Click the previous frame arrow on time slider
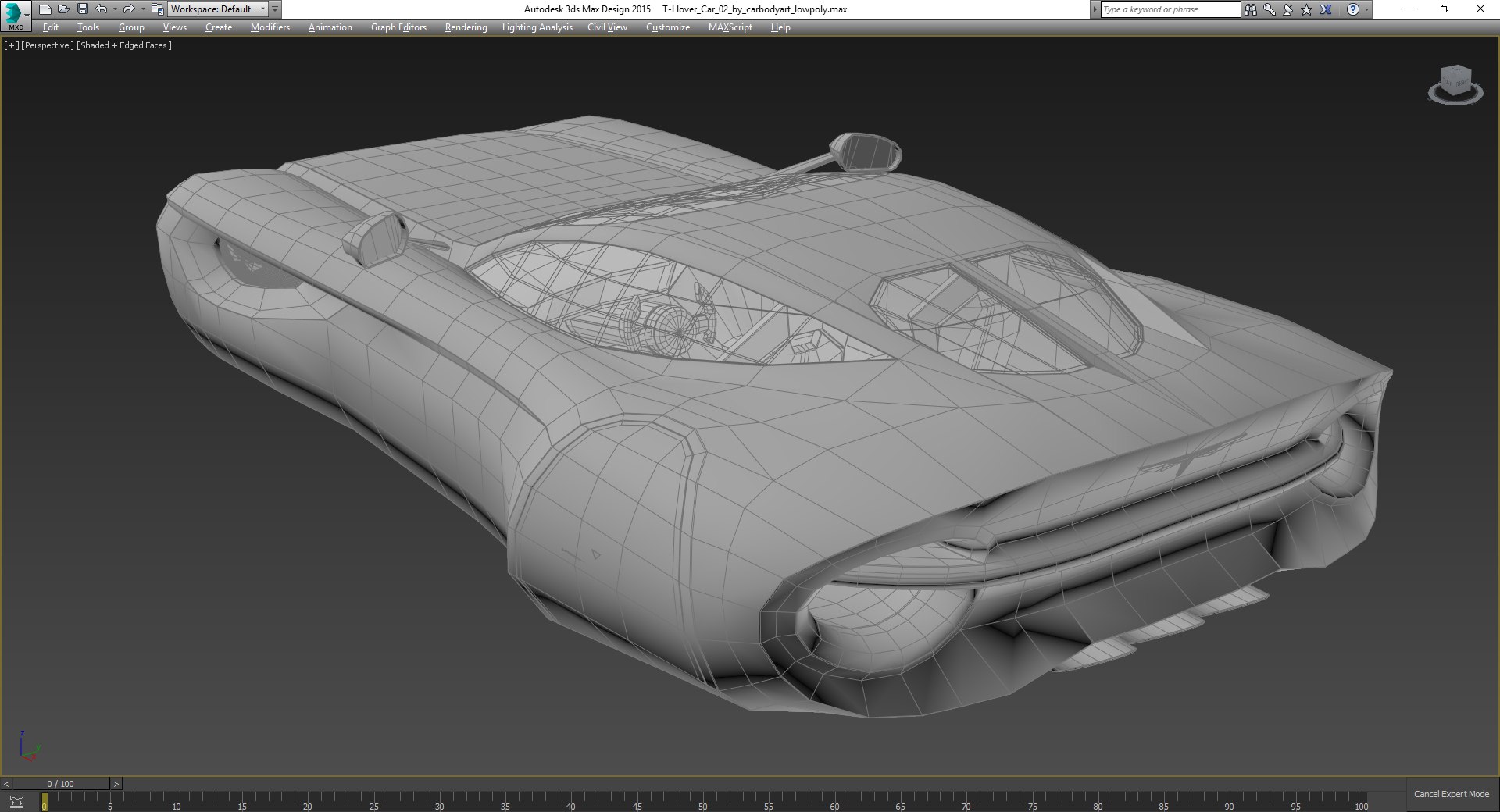Viewport: 1500px width, 812px height. (x=6, y=784)
